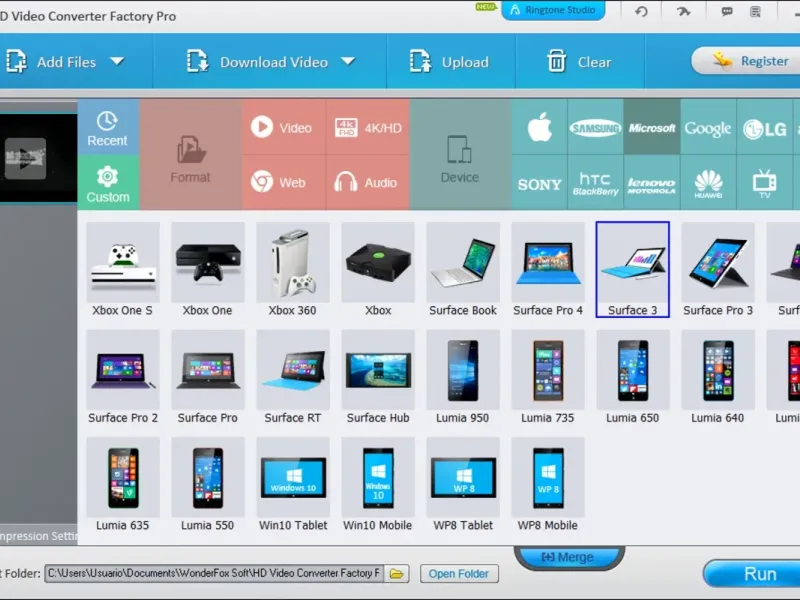Open Ringtone Studio
The width and height of the screenshot is (800, 600).
coord(553,10)
